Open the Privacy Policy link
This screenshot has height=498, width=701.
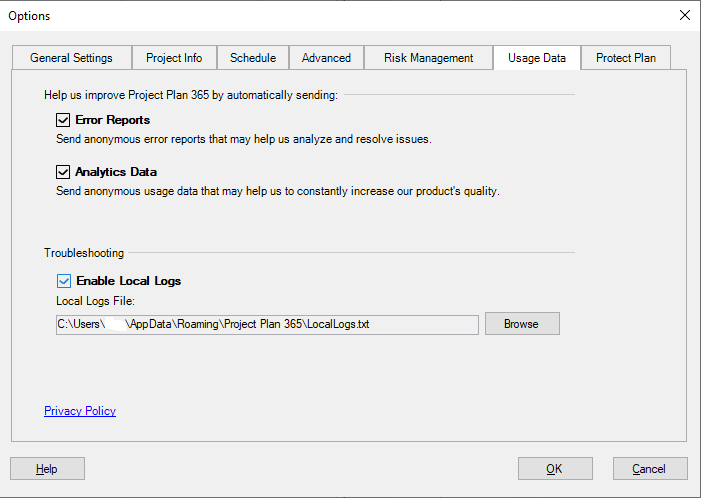pos(80,411)
